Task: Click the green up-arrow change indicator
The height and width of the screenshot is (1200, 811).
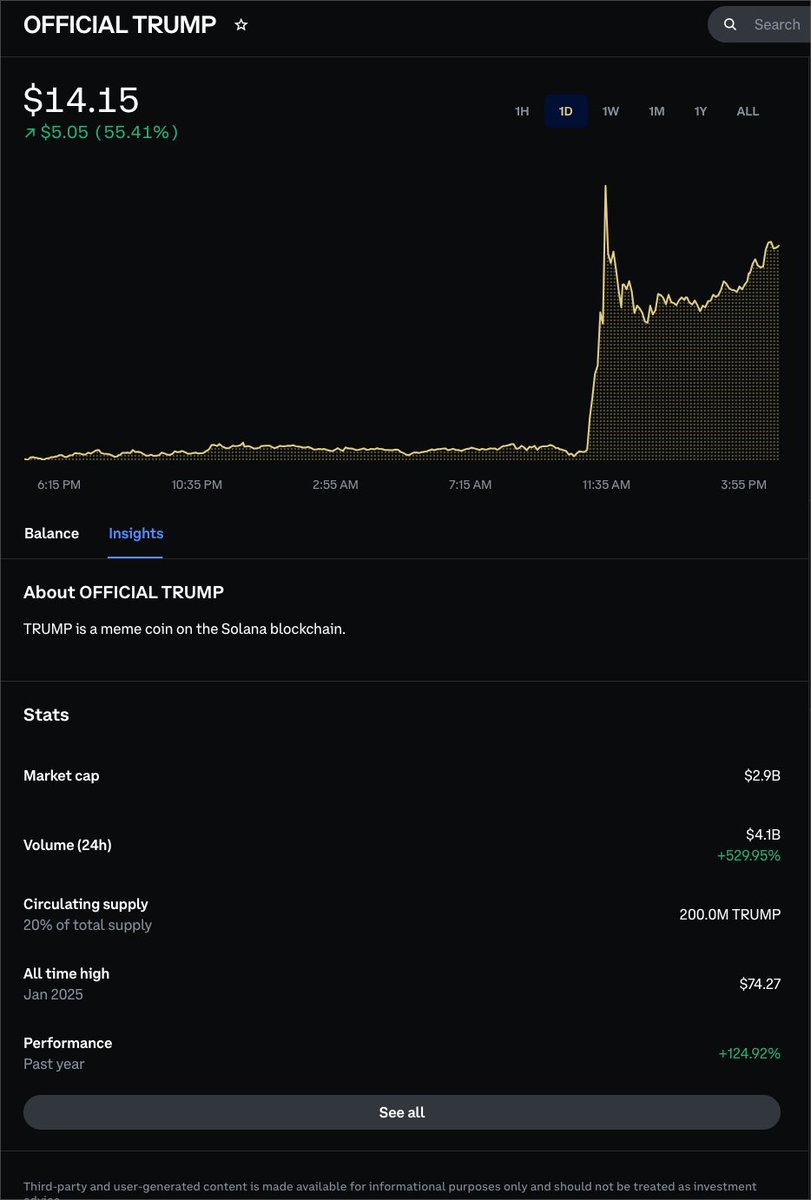Action: point(30,132)
